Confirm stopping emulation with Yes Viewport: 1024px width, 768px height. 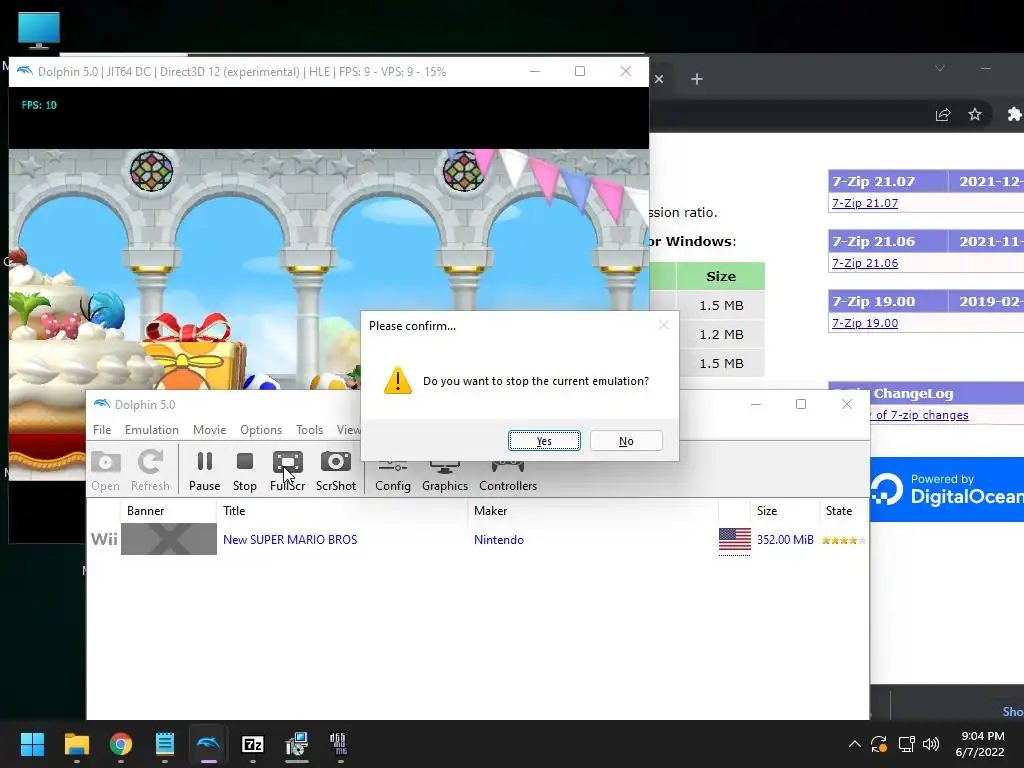[544, 441]
